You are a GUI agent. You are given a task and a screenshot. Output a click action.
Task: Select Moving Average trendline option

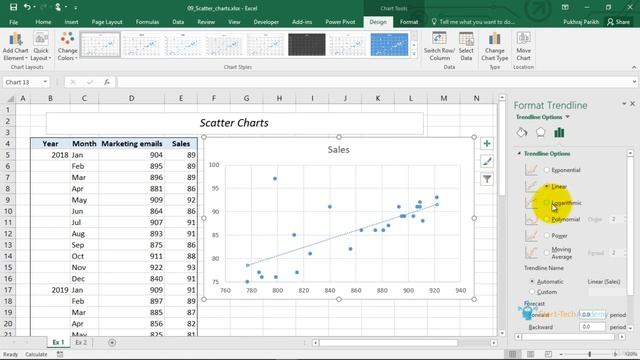(x=547, y=253)
